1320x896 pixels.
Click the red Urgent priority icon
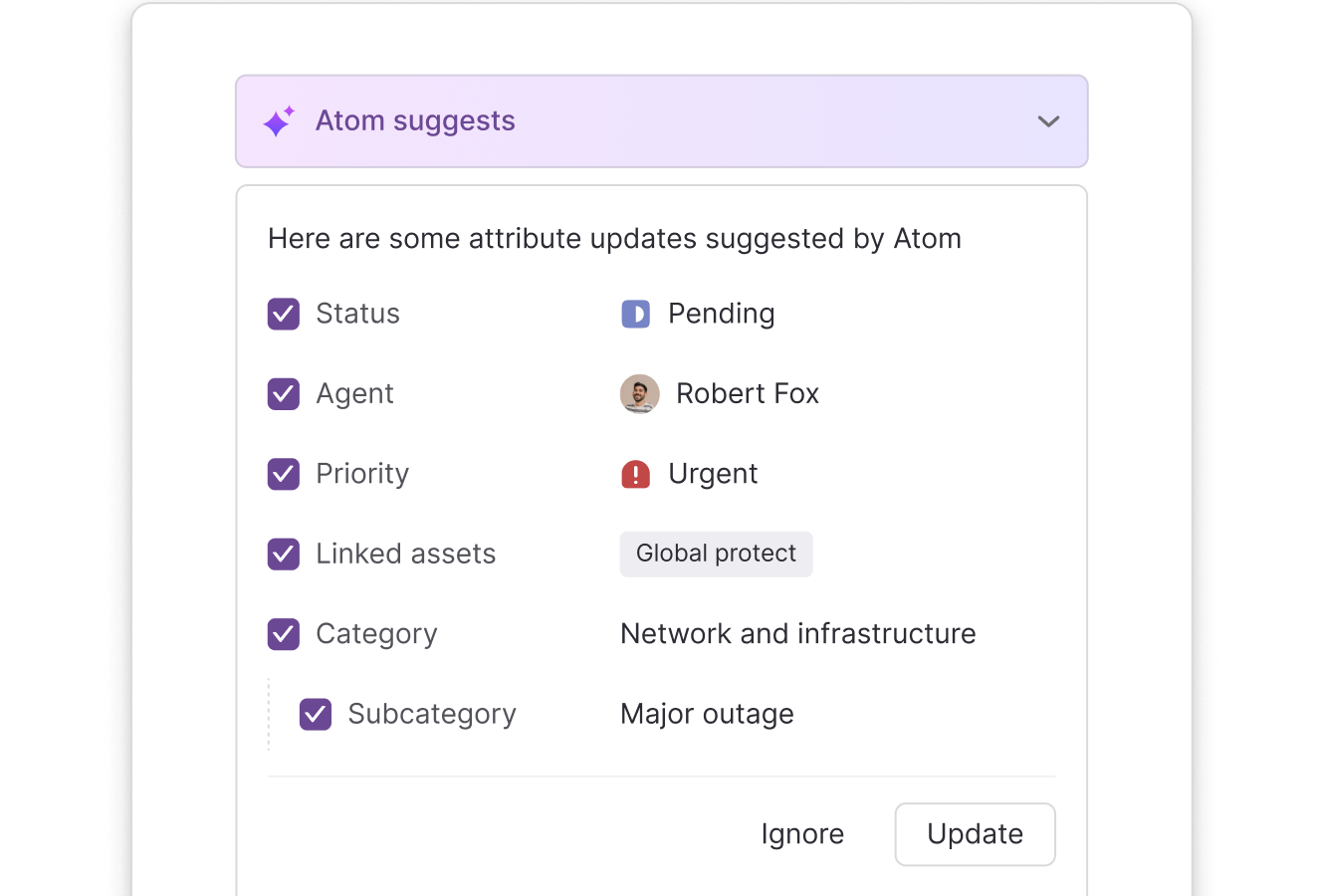click(x=636, y=475)
